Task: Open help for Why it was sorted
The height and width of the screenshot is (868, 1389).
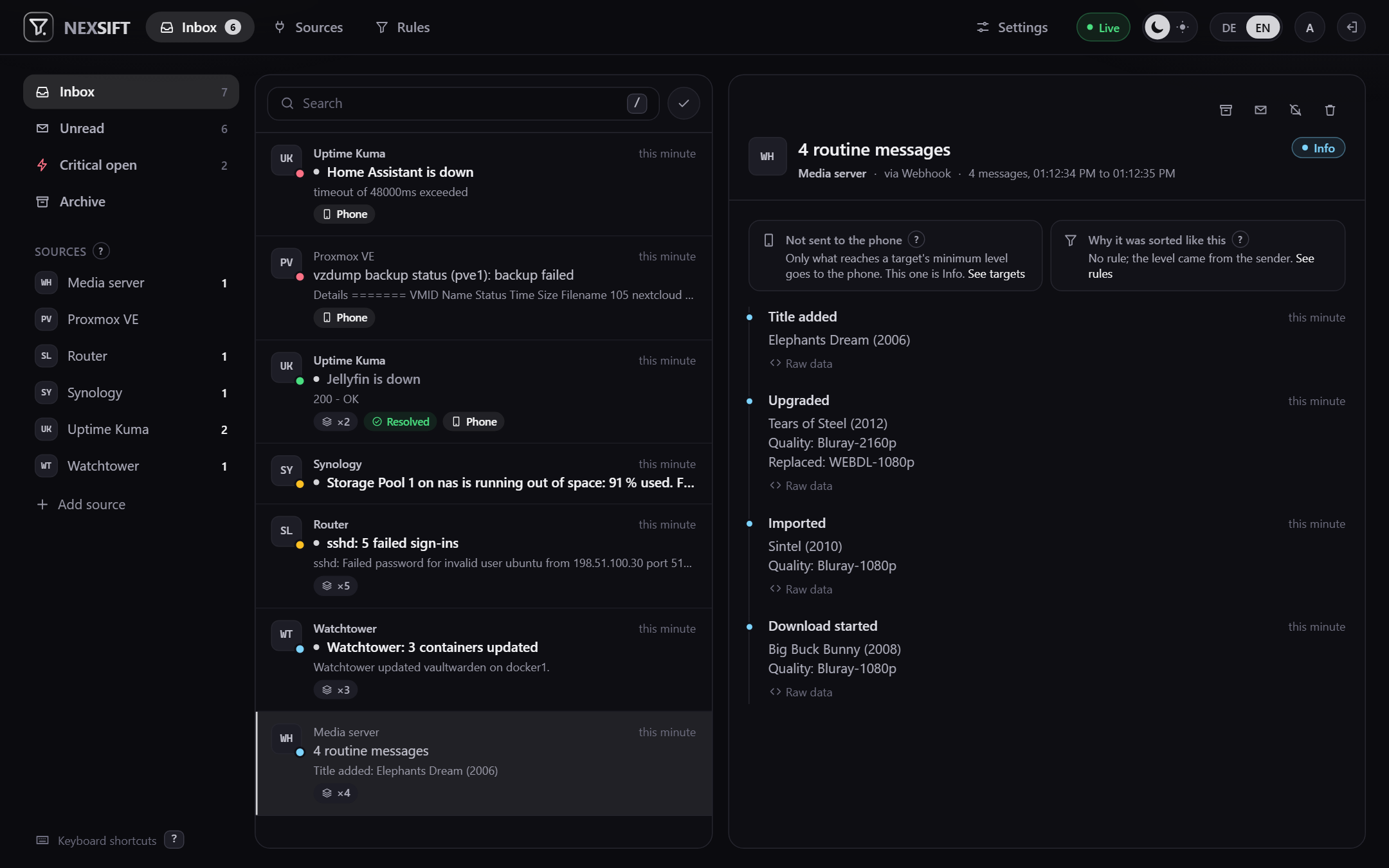Action: coord(1240,240)
